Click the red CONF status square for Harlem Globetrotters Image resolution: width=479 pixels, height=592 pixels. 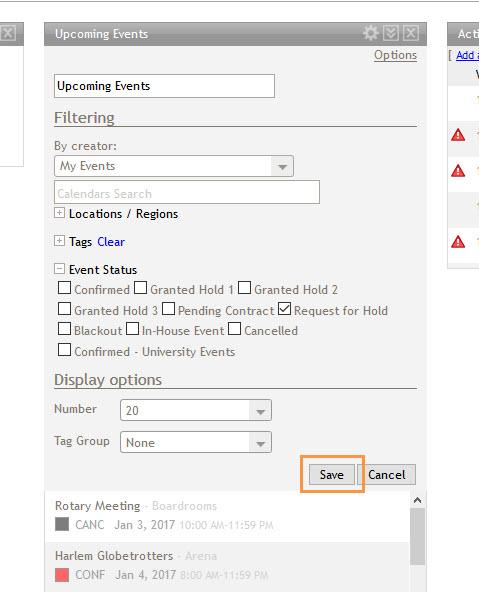62,575
